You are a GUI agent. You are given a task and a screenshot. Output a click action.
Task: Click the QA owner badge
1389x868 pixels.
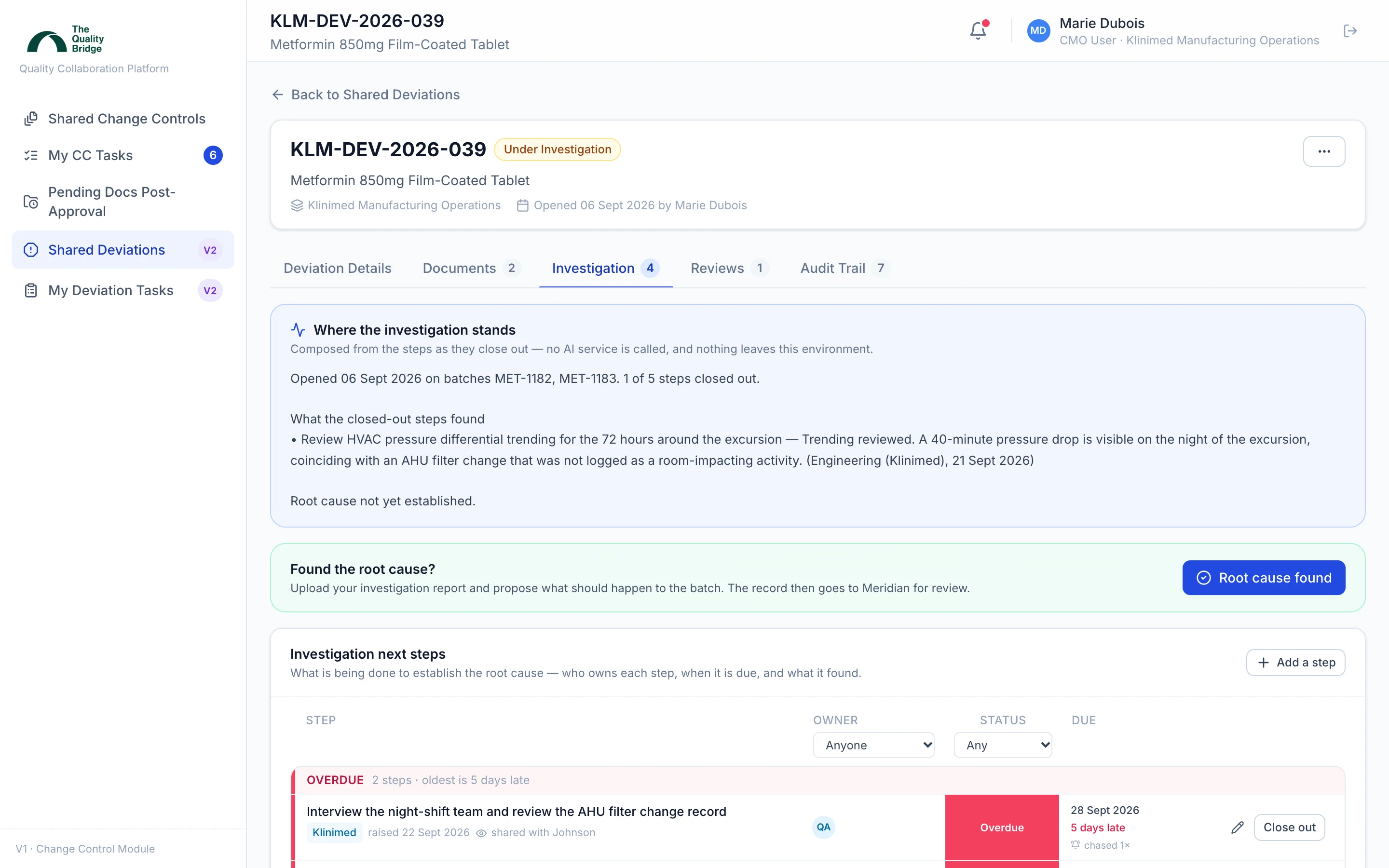point(824,827)
